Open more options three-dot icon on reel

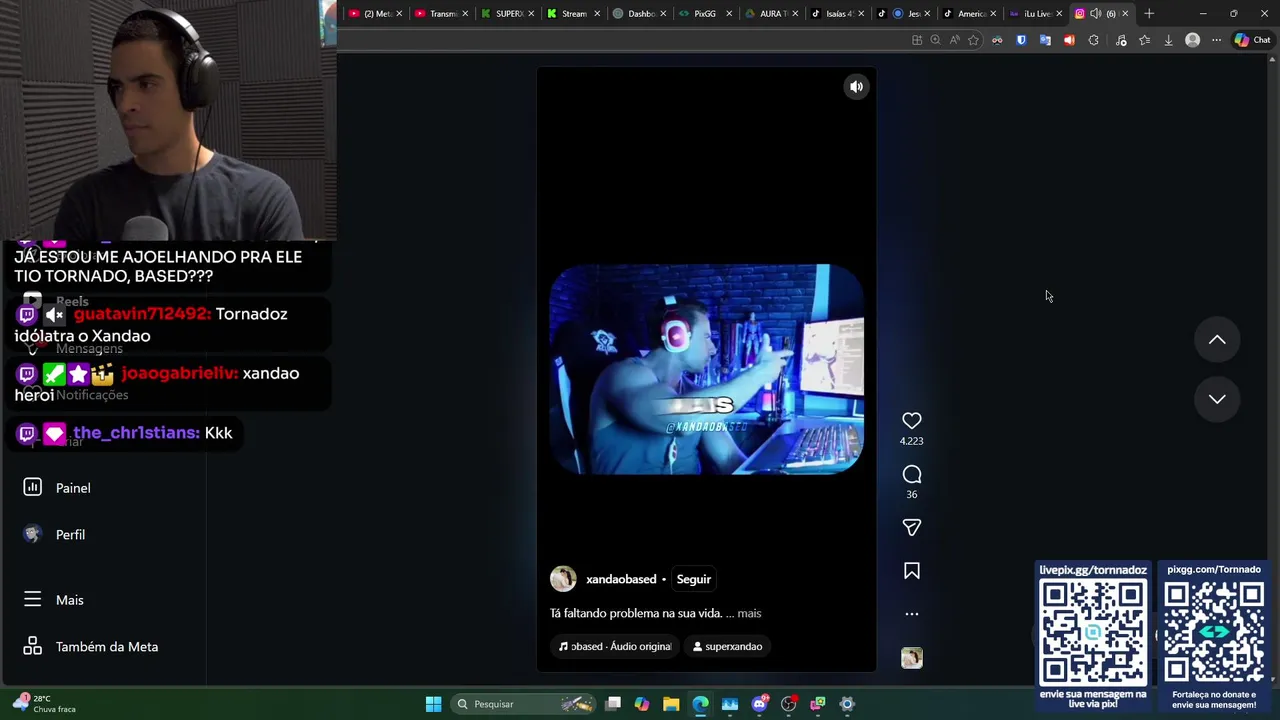coord(911,614)
